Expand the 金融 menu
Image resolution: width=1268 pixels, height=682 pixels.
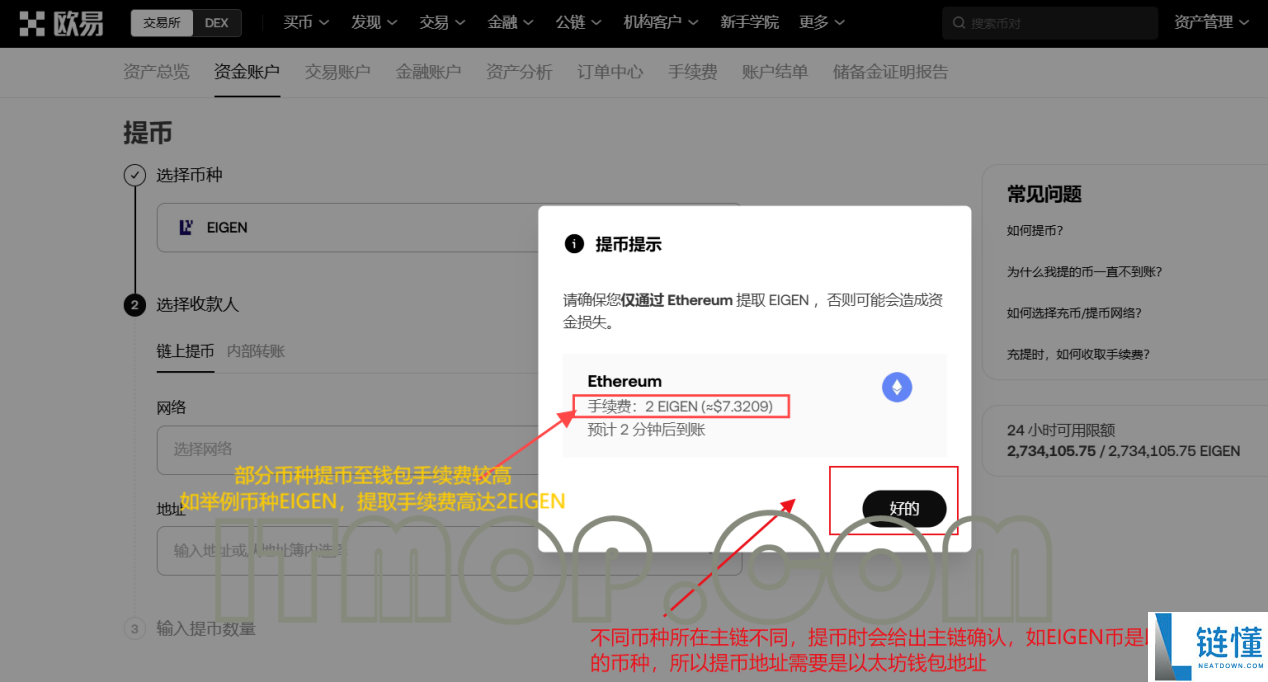511,22
